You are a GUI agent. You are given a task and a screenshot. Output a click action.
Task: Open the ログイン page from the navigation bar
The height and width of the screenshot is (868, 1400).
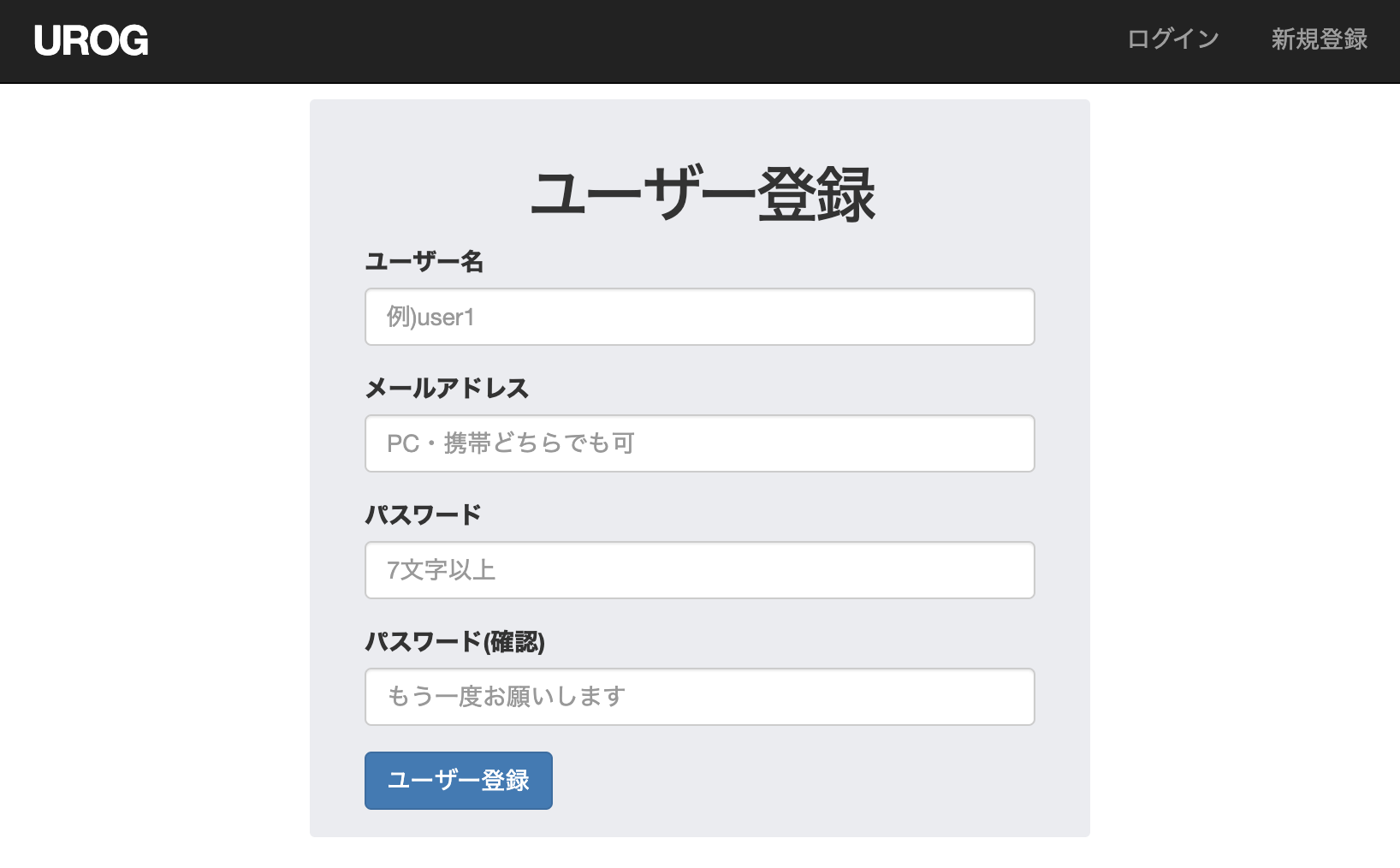[1172, 39]
